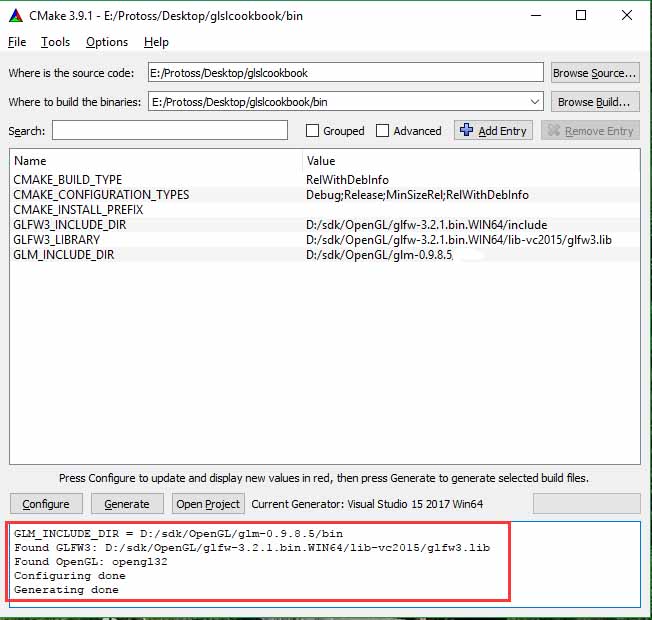The image size is (652, 620).
Task: Click the 'Found GLFW3:' output line
Action: point(252,547)
